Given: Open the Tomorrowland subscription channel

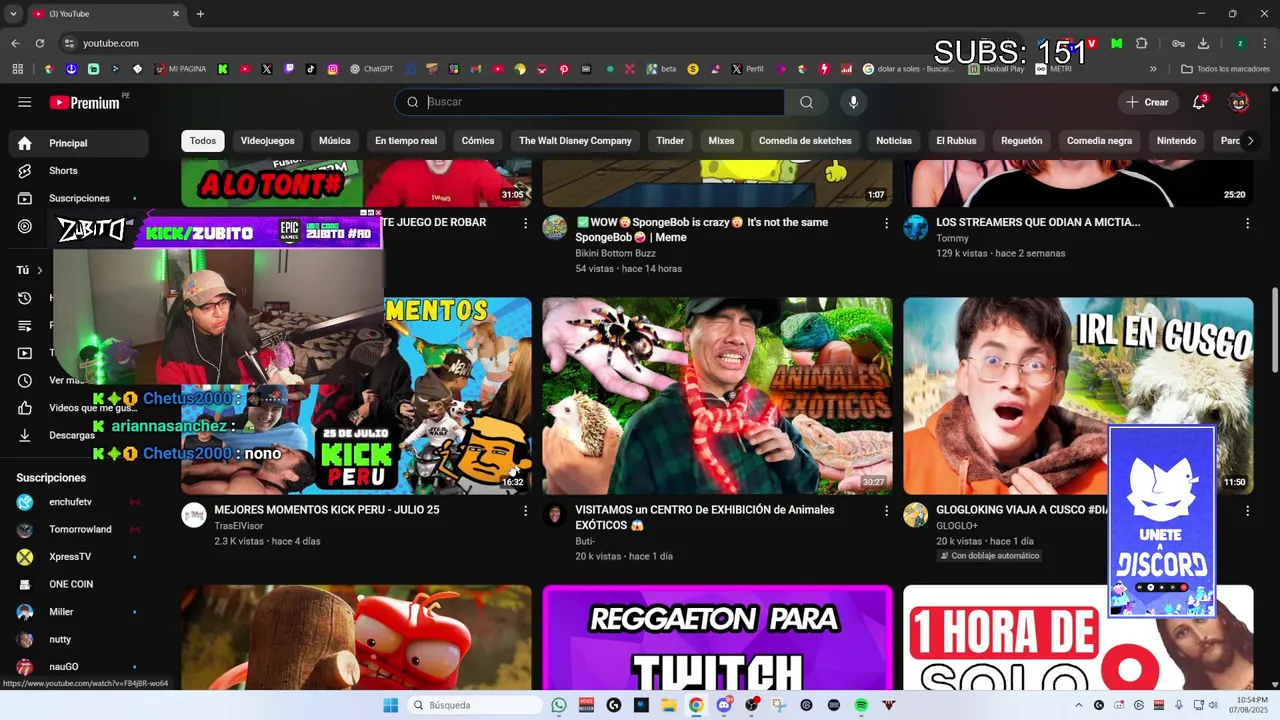Looking at the screenshot, I should (x=78, y=529).
